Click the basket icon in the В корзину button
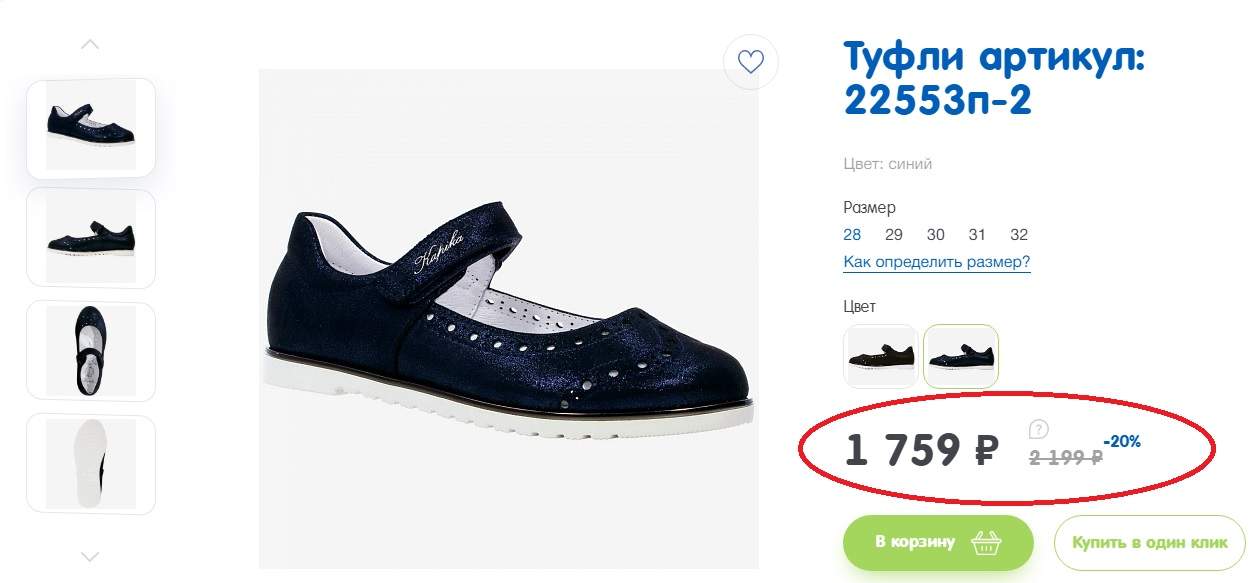The image size is (1249, 583). [988, 543]
